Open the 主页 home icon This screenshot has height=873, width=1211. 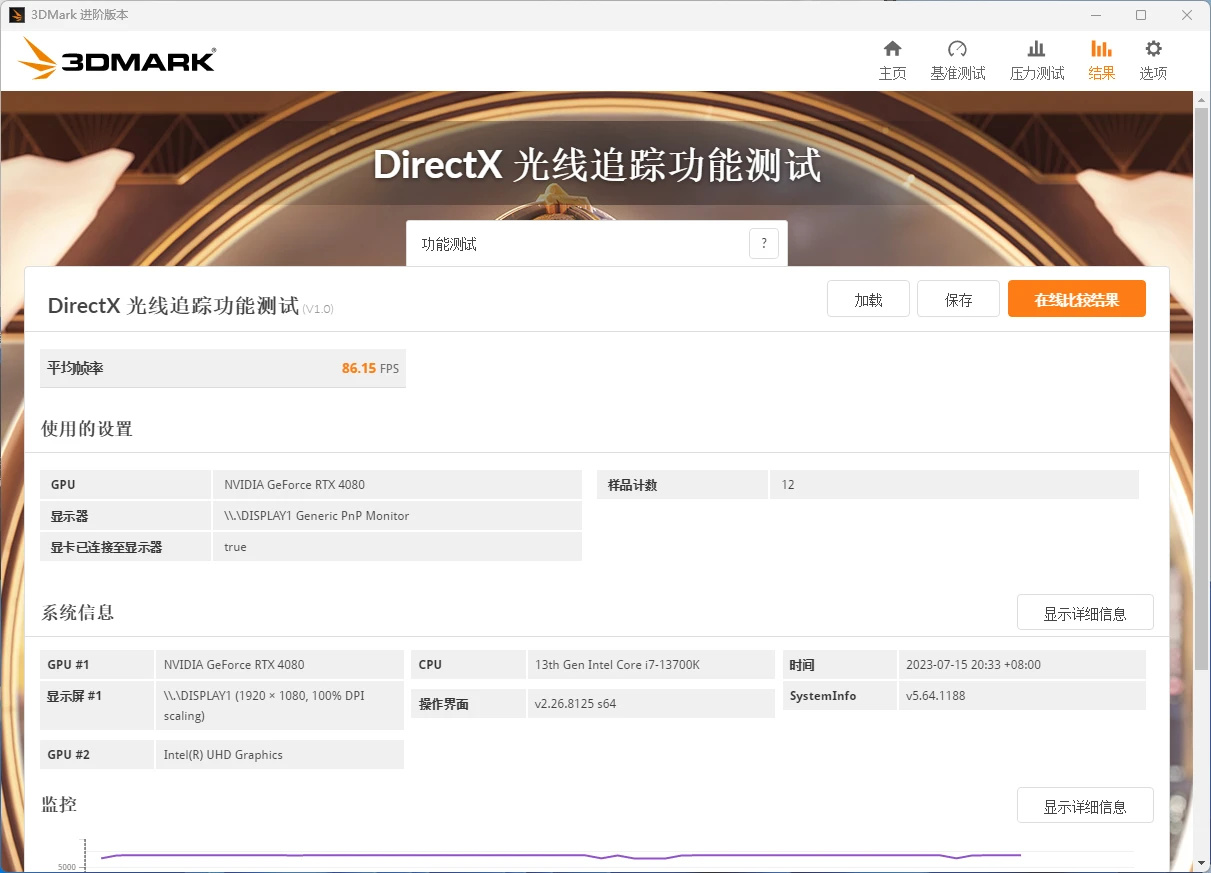coord(892,49)
